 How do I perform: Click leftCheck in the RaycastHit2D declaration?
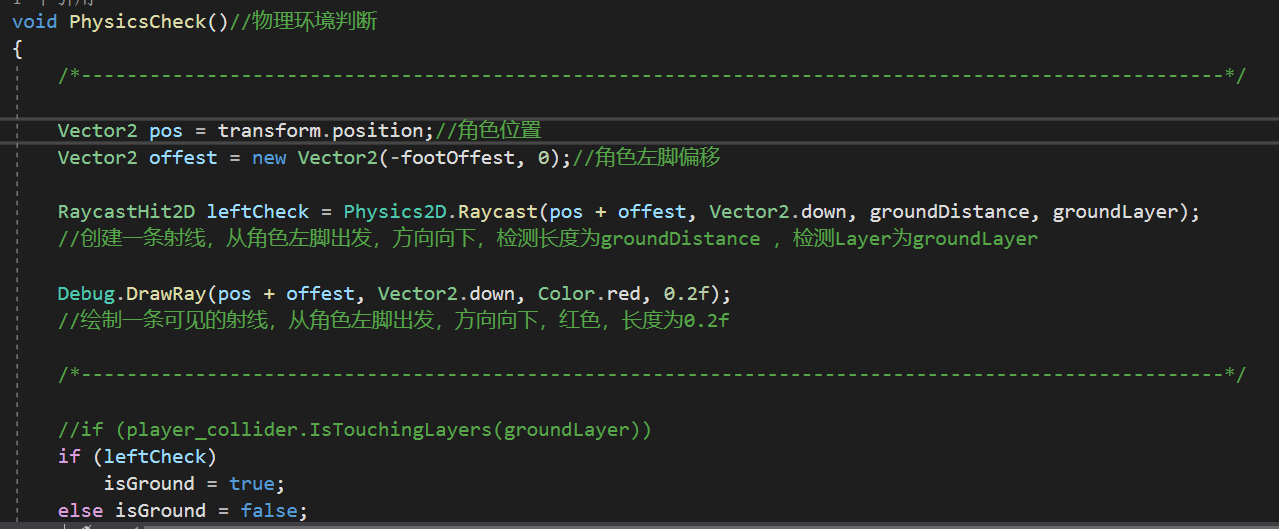(258, 211)
